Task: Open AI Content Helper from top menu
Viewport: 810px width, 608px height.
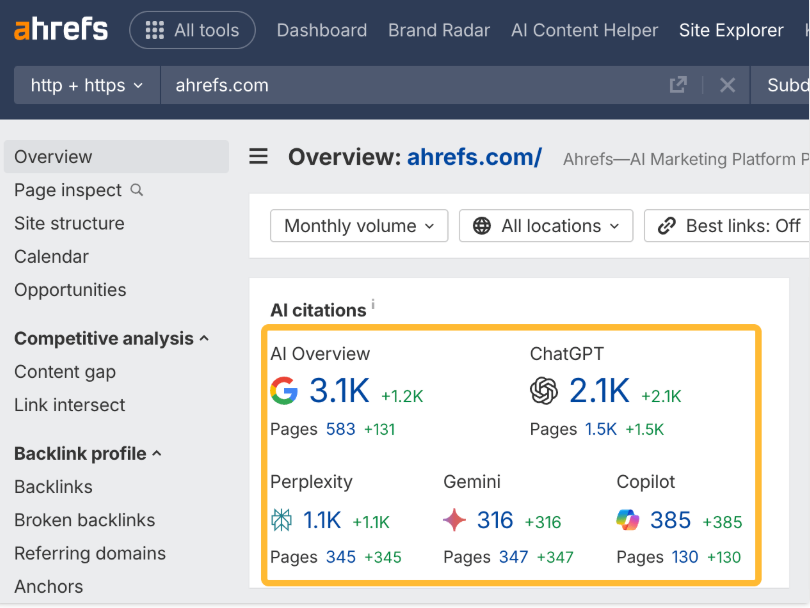Action: [584, 30]
